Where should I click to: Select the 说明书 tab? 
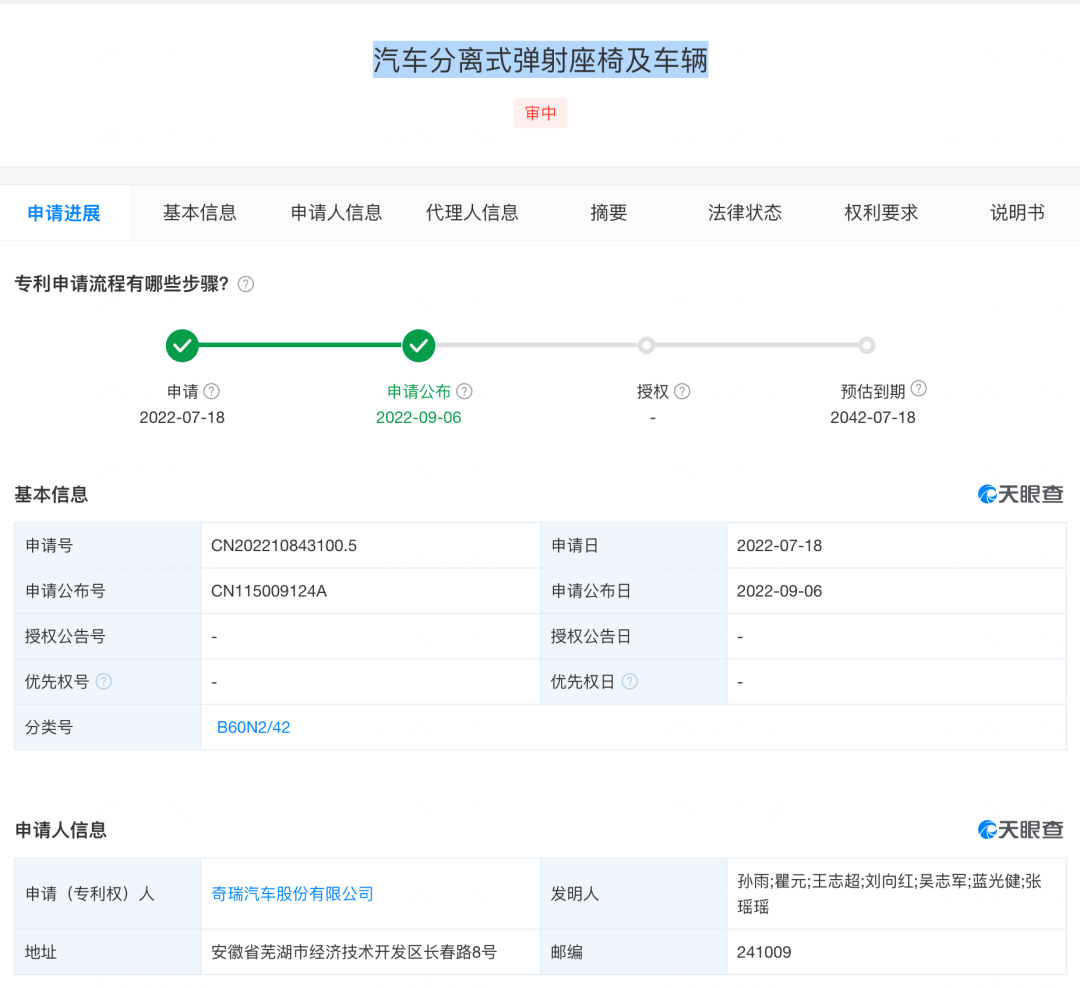pos(1017,213)
